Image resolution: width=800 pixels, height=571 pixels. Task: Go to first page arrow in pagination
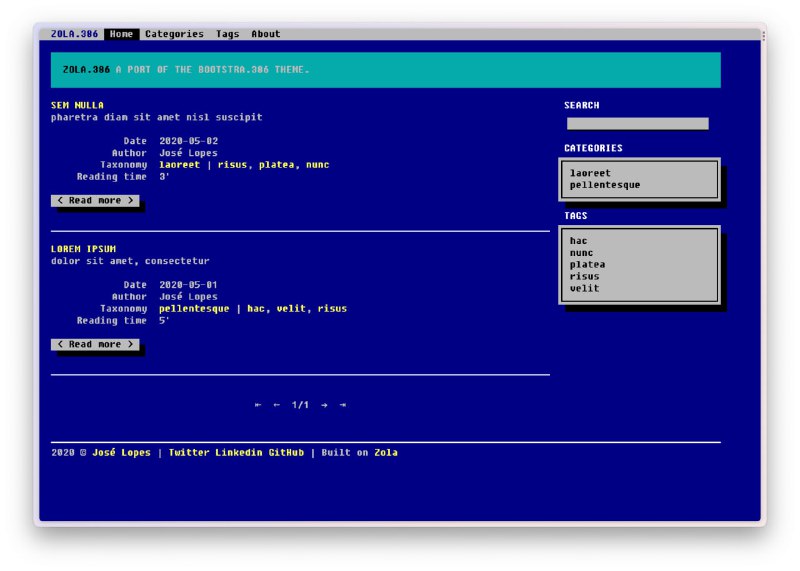point(258,405)
